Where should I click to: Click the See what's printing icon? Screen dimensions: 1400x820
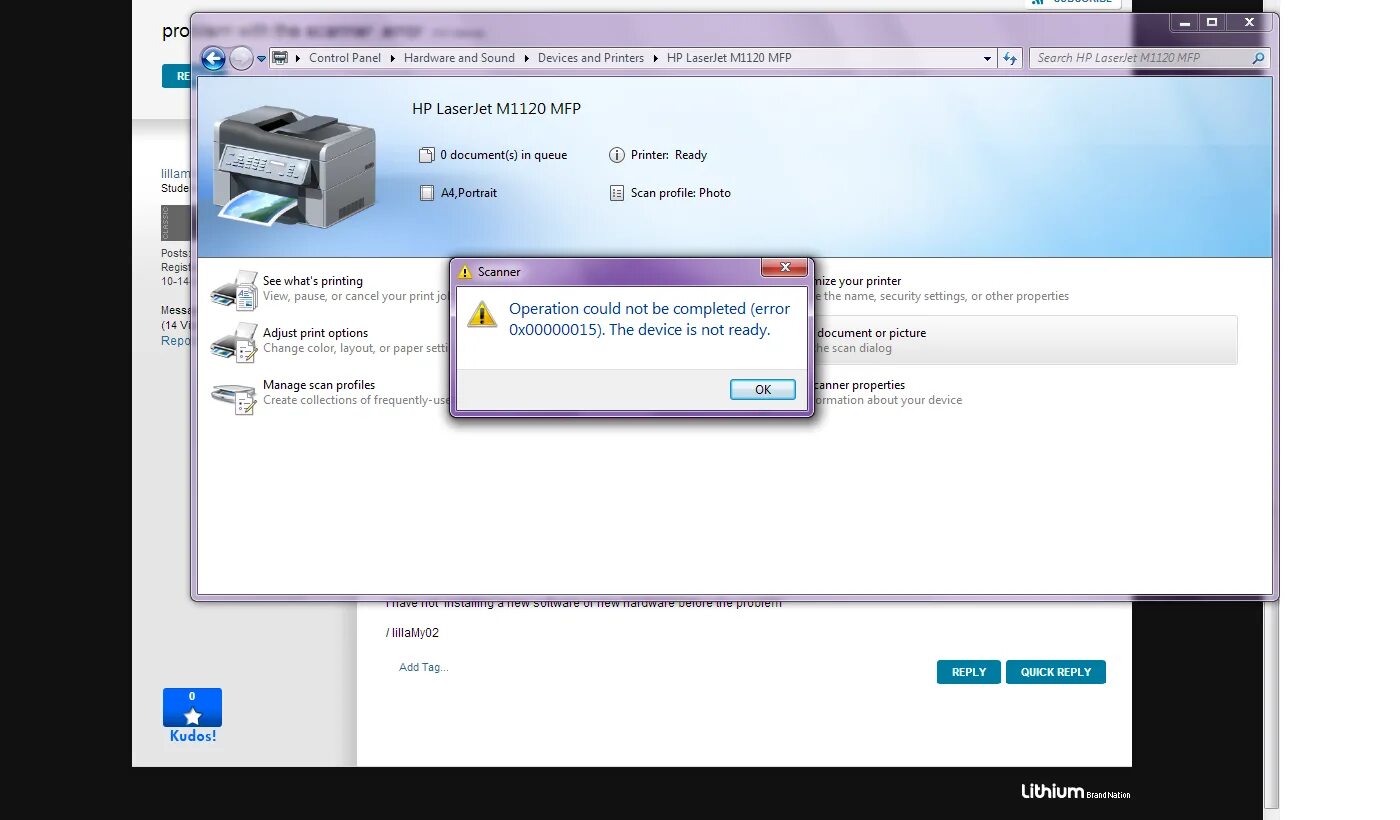(x=234, y=289)
